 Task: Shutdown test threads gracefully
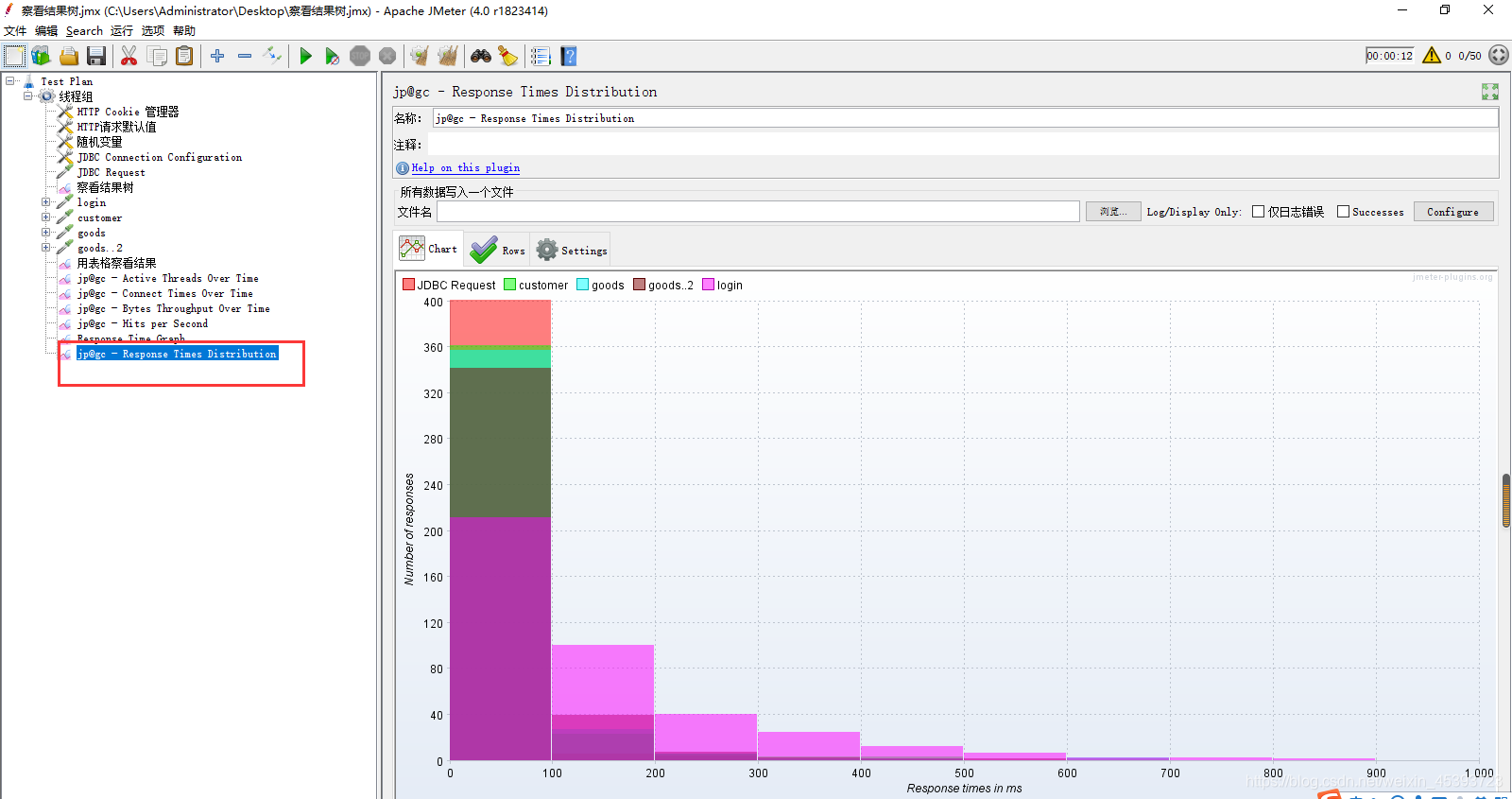[387, 56]
